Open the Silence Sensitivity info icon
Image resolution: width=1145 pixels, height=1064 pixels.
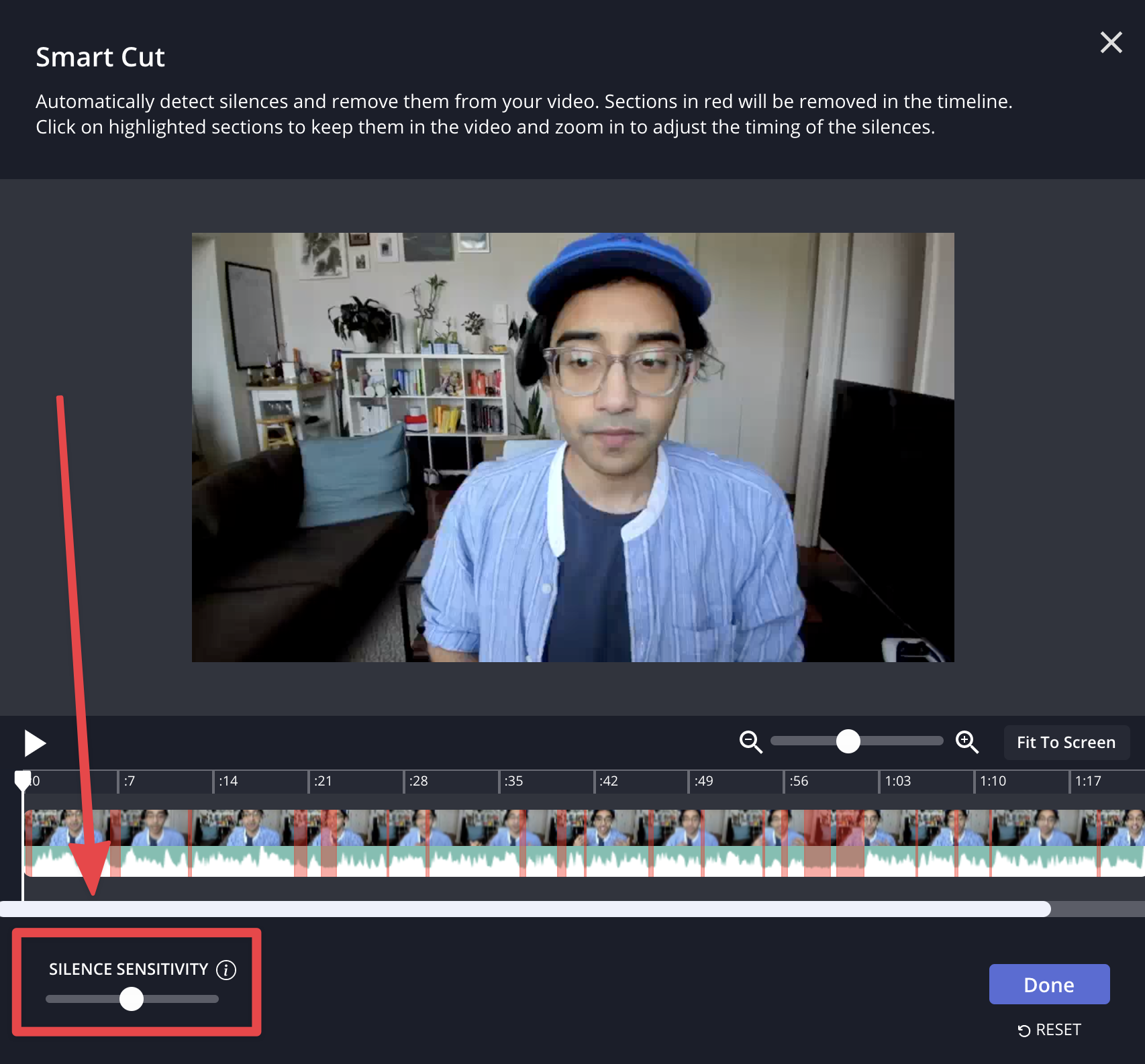[x=226, y=970]
